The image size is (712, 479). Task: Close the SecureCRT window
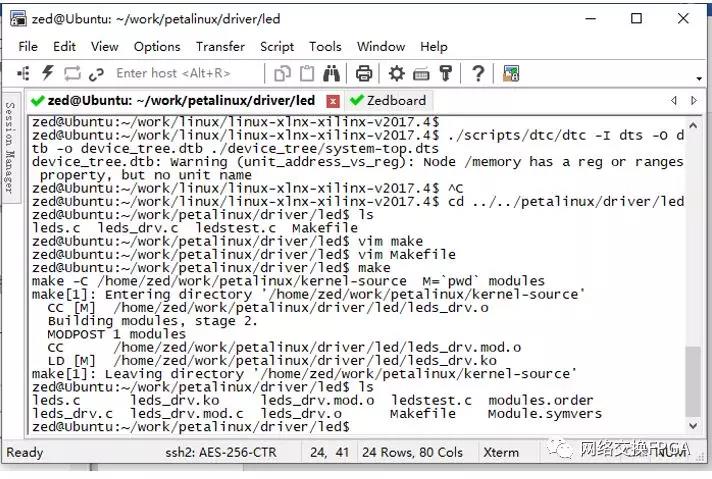[683, 19]
